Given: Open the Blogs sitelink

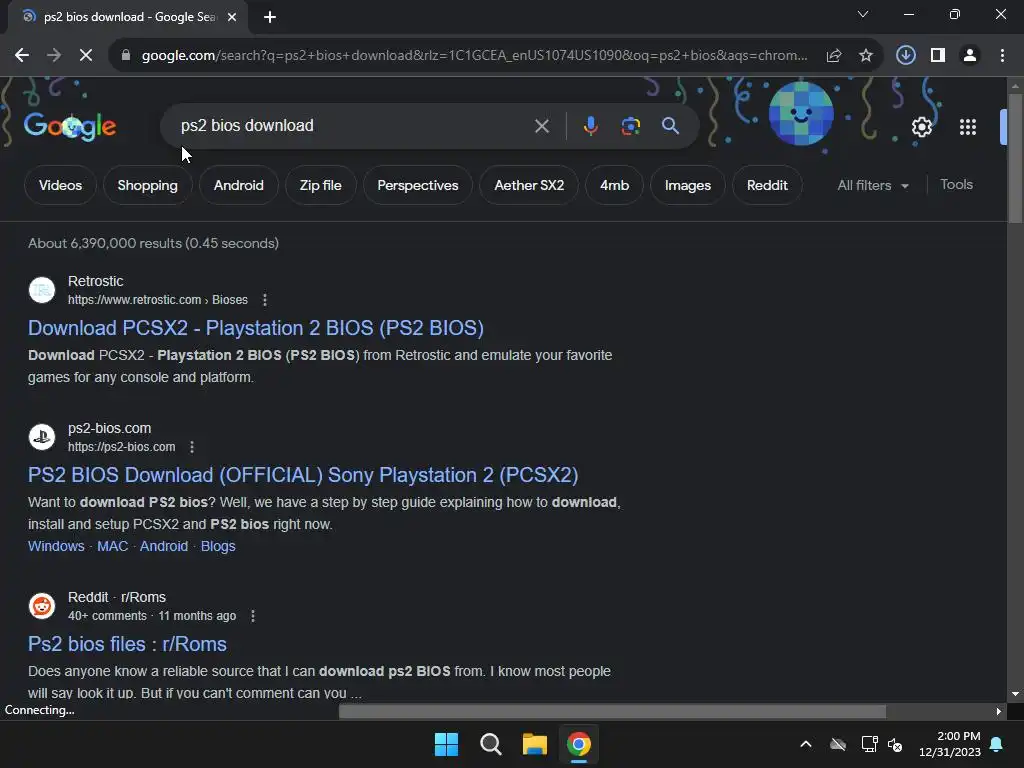Looking at the screenshot, I should click(x=218, y=546).
